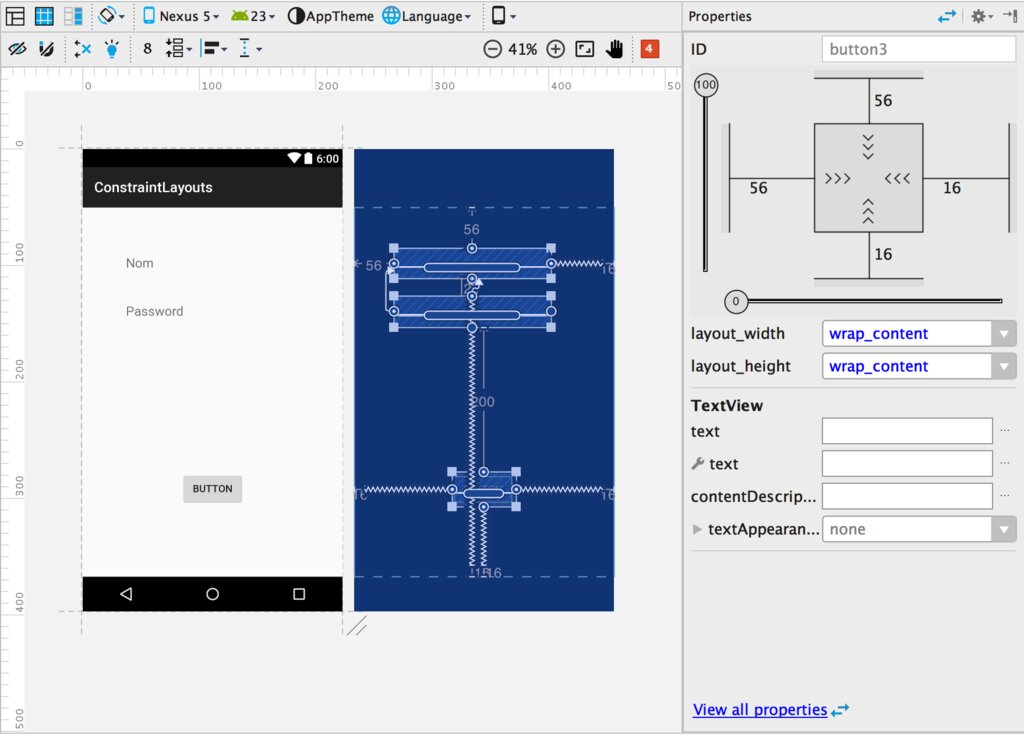Open the Pack dropdown
Viewport: 1024px width, 736px height.
click(178, 48)
